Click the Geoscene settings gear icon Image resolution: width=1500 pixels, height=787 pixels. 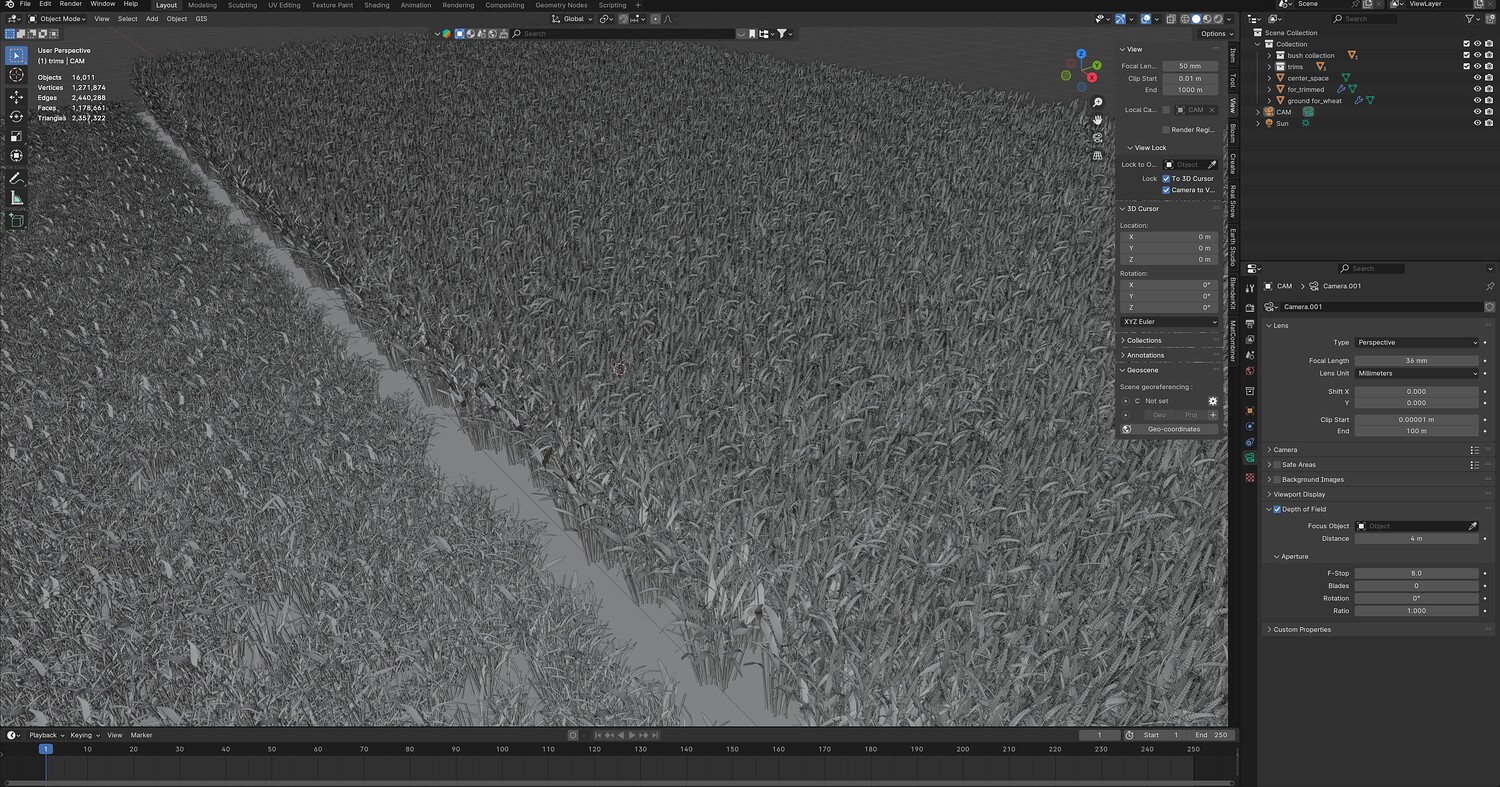[x=1213, y=401]
